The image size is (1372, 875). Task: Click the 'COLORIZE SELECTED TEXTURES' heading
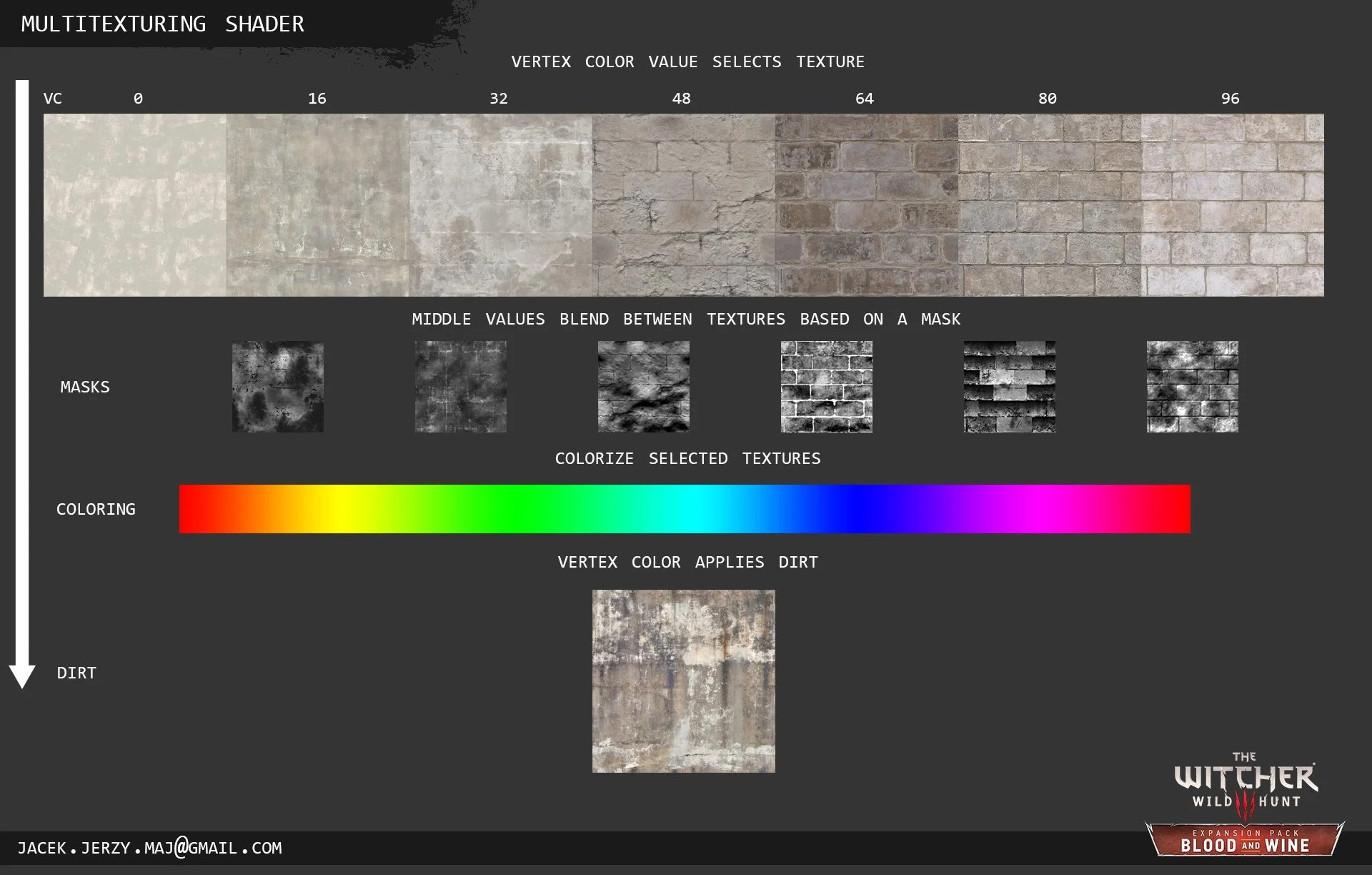coord(687,458)
